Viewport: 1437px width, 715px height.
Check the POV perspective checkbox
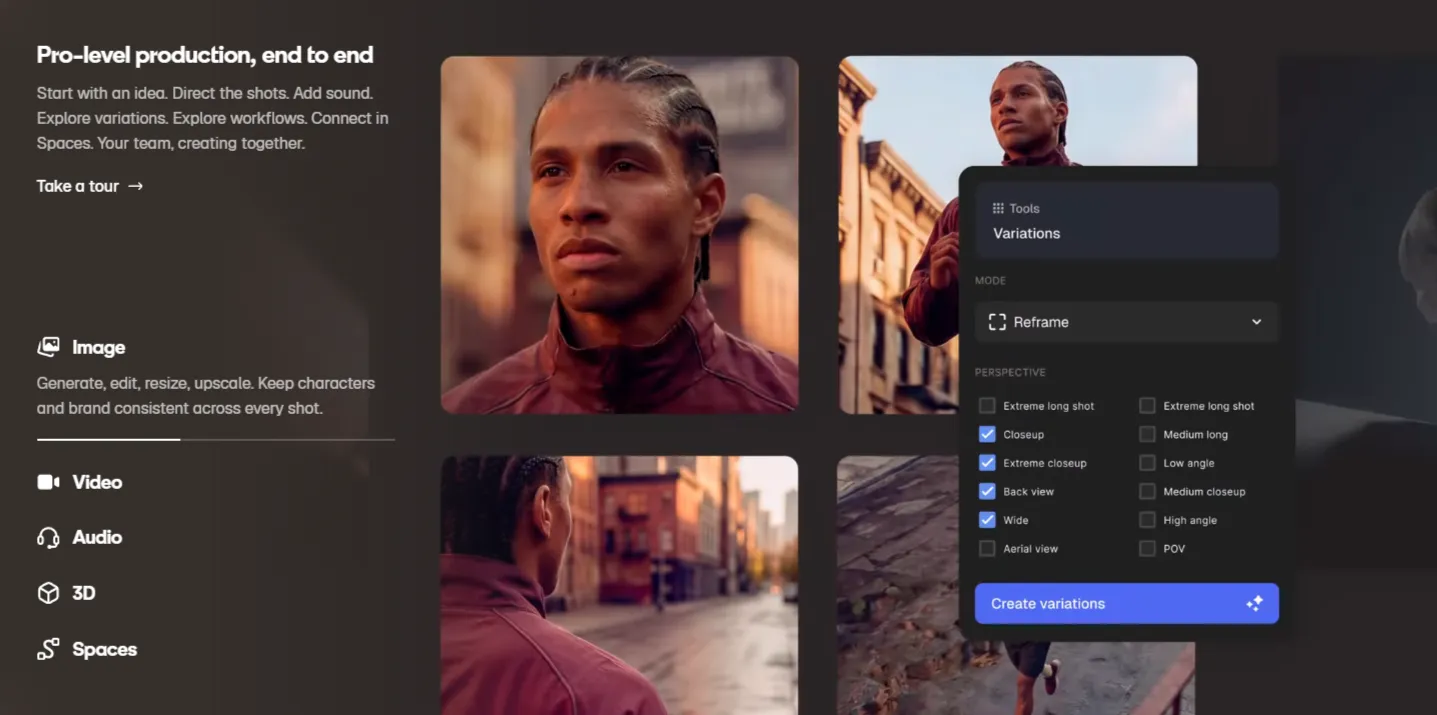pos(1147,549)
